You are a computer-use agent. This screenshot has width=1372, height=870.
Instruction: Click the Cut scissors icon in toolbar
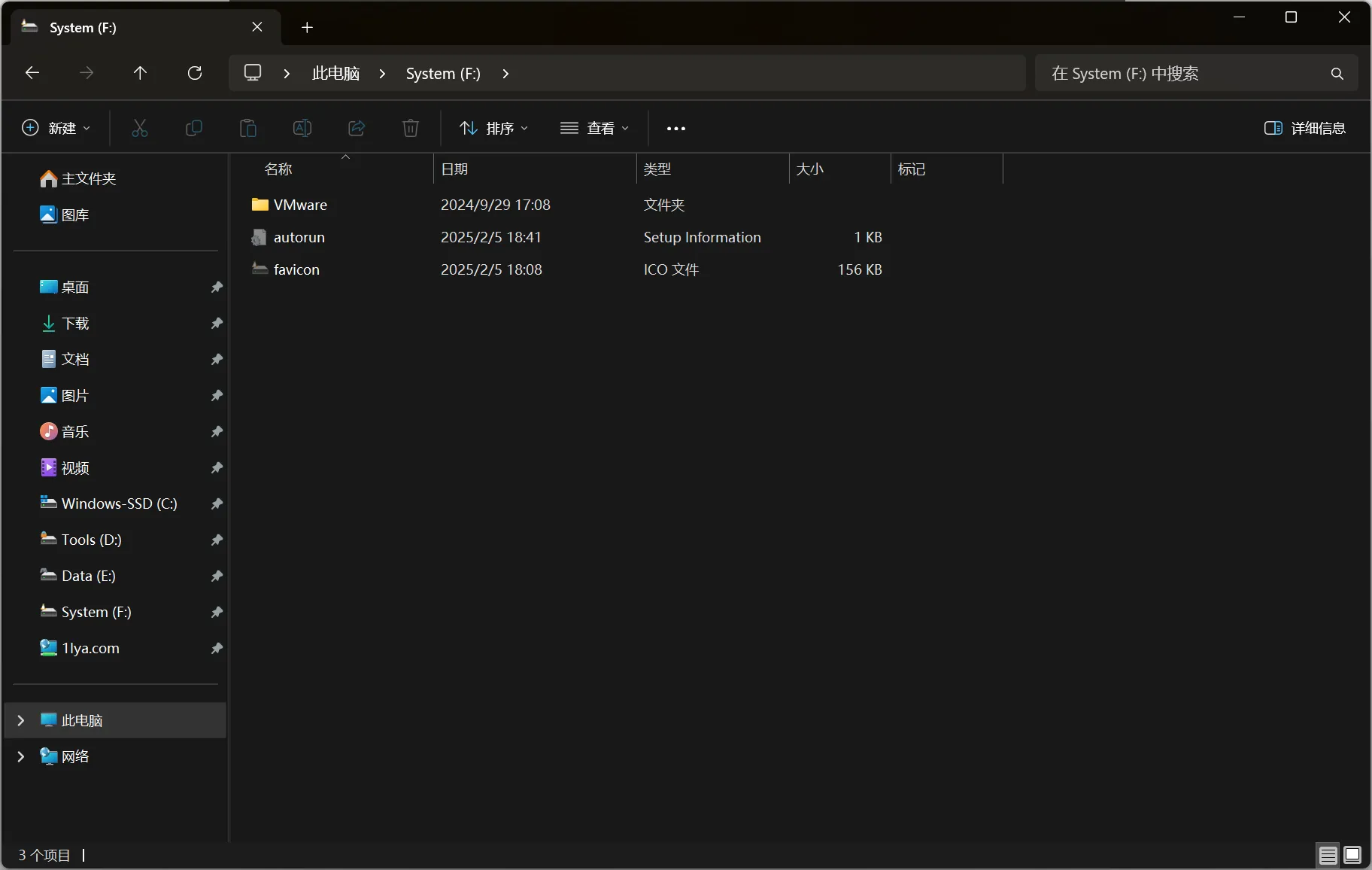140,128
